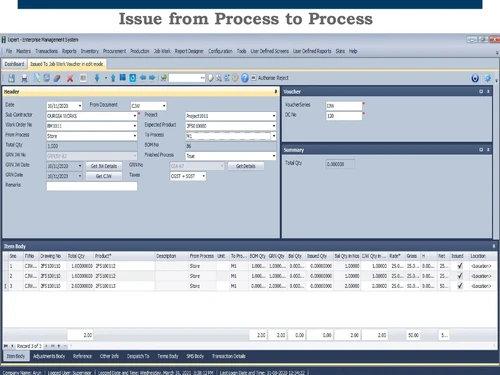Image resolution: width=500 pixels, height=375 pixels.
Task: Click the blue down arrow toolbar icon
Action: point(97,78)
